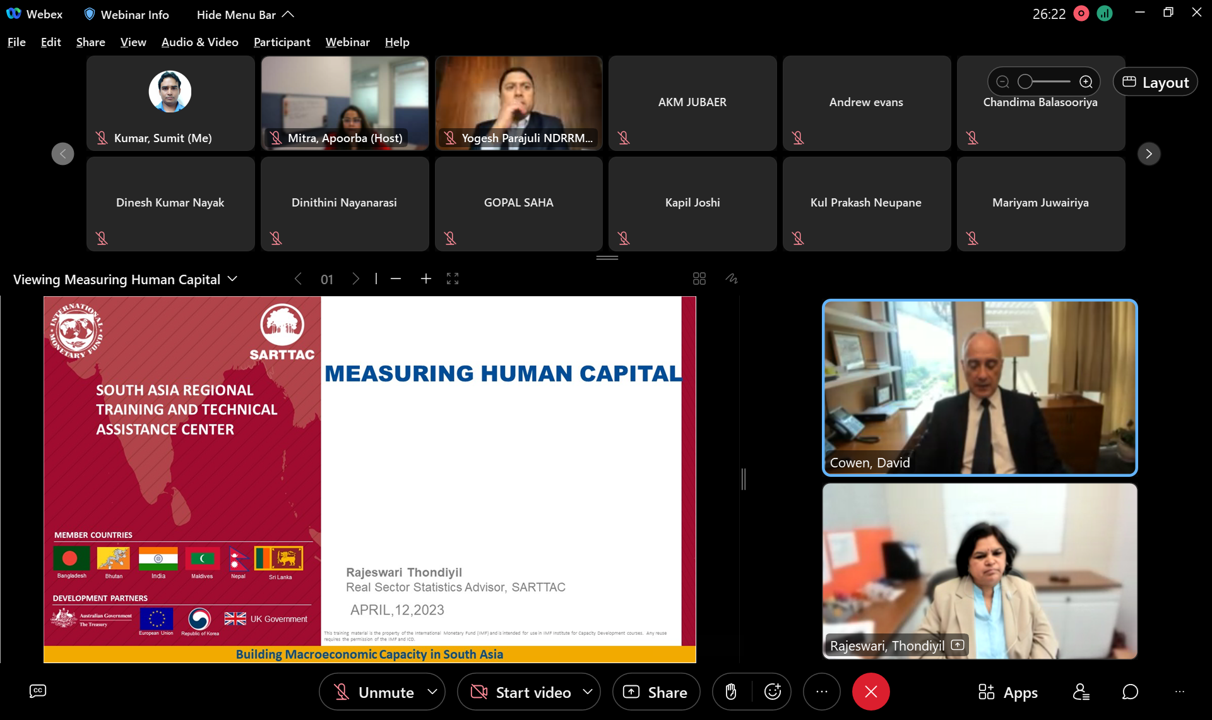Open the chat panel icon

[1130, 692]
